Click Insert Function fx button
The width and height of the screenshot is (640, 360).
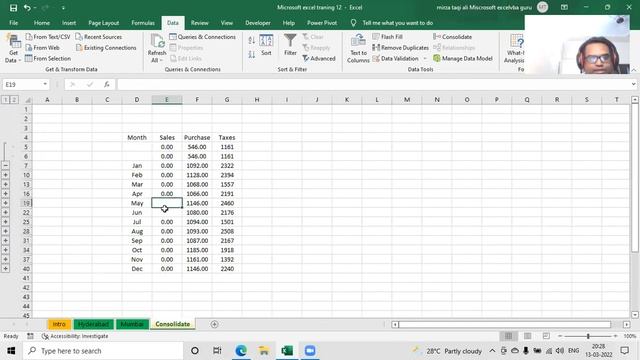[107, 84]
